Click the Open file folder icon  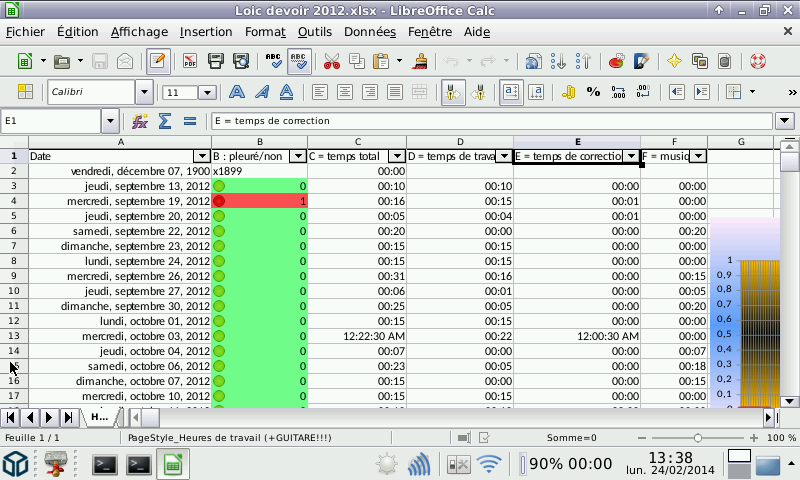[62, 62]
